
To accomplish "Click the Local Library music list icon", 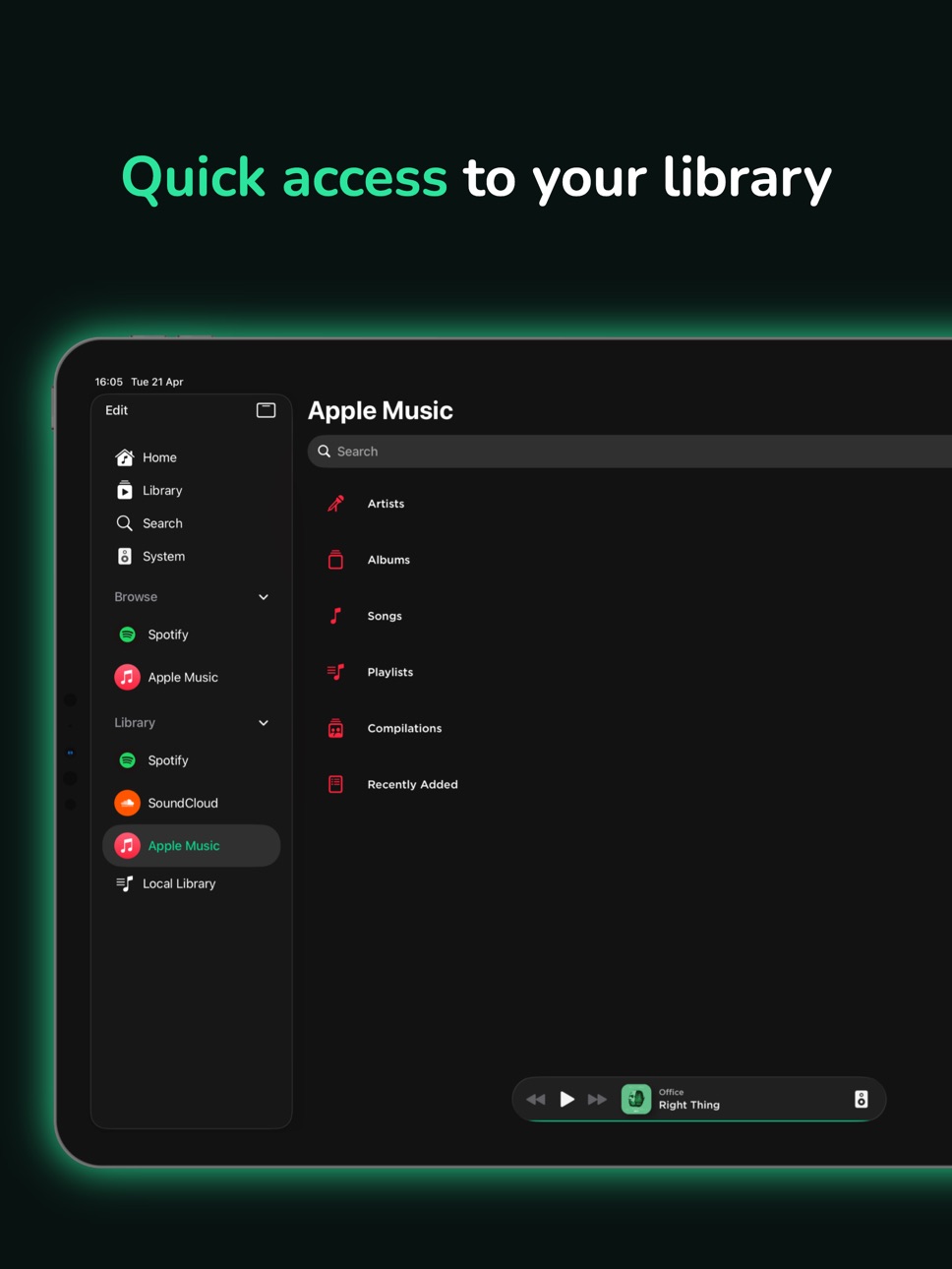I will (x=125, y=884).
